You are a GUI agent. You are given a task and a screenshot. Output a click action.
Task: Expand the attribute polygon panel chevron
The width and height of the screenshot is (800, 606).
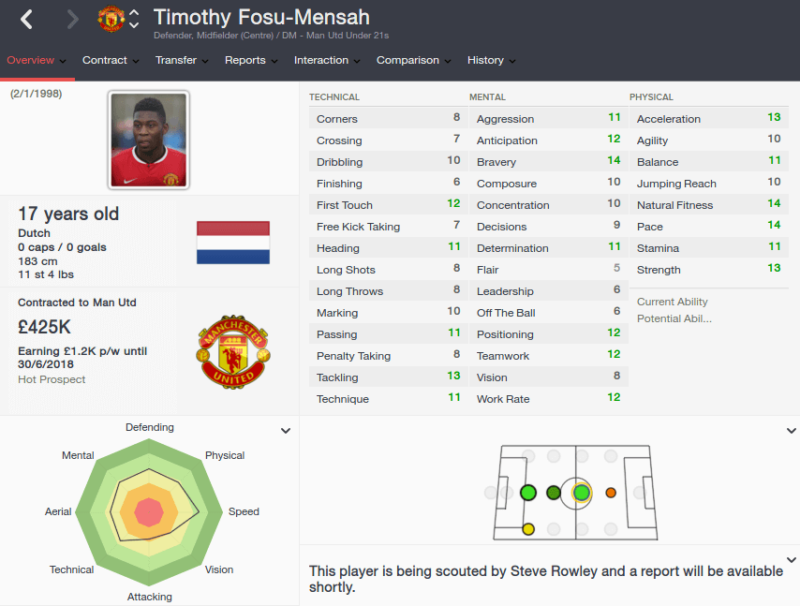click(286, 431)
